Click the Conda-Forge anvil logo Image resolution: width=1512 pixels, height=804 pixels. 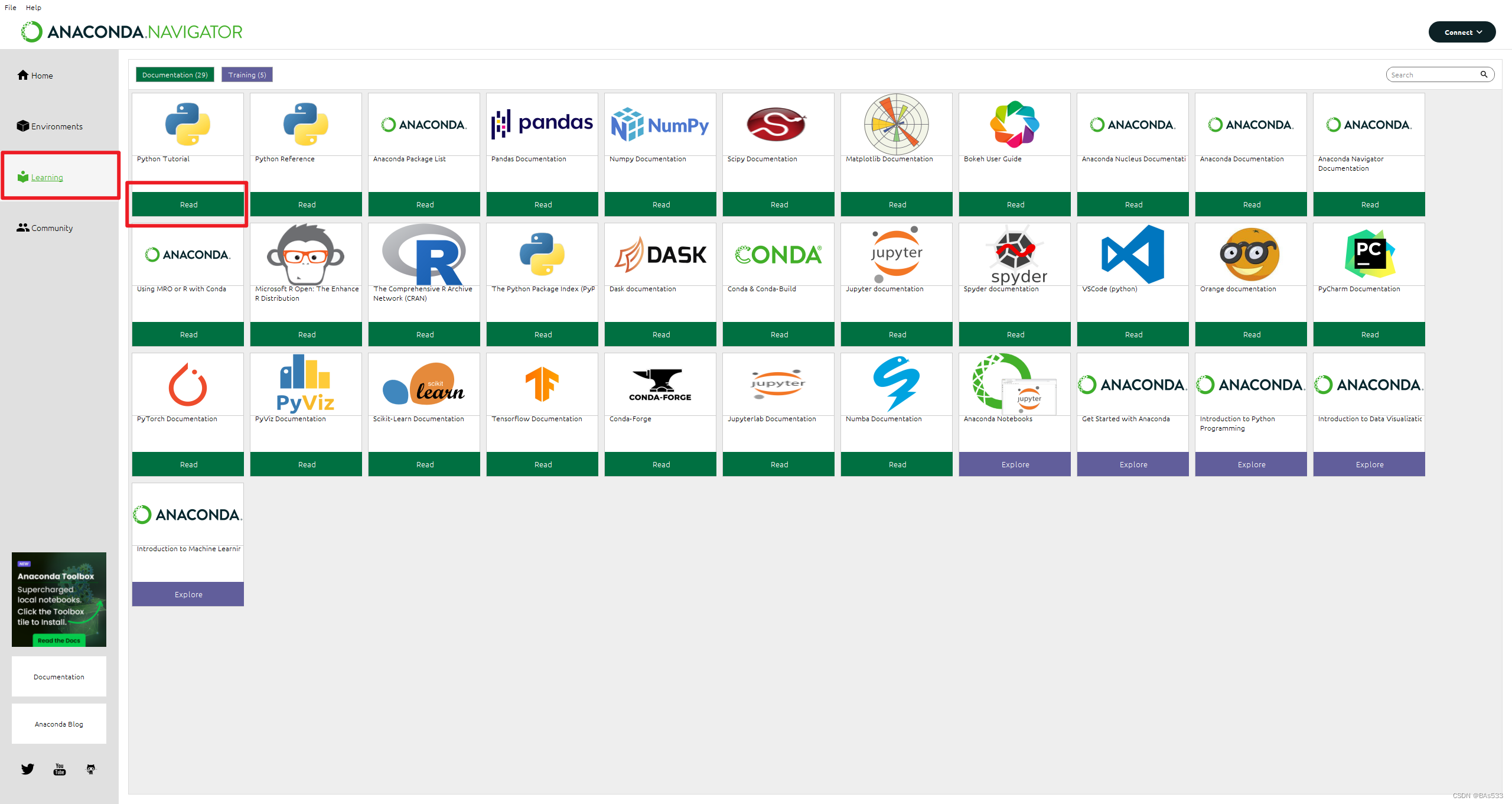pos(660,385)
